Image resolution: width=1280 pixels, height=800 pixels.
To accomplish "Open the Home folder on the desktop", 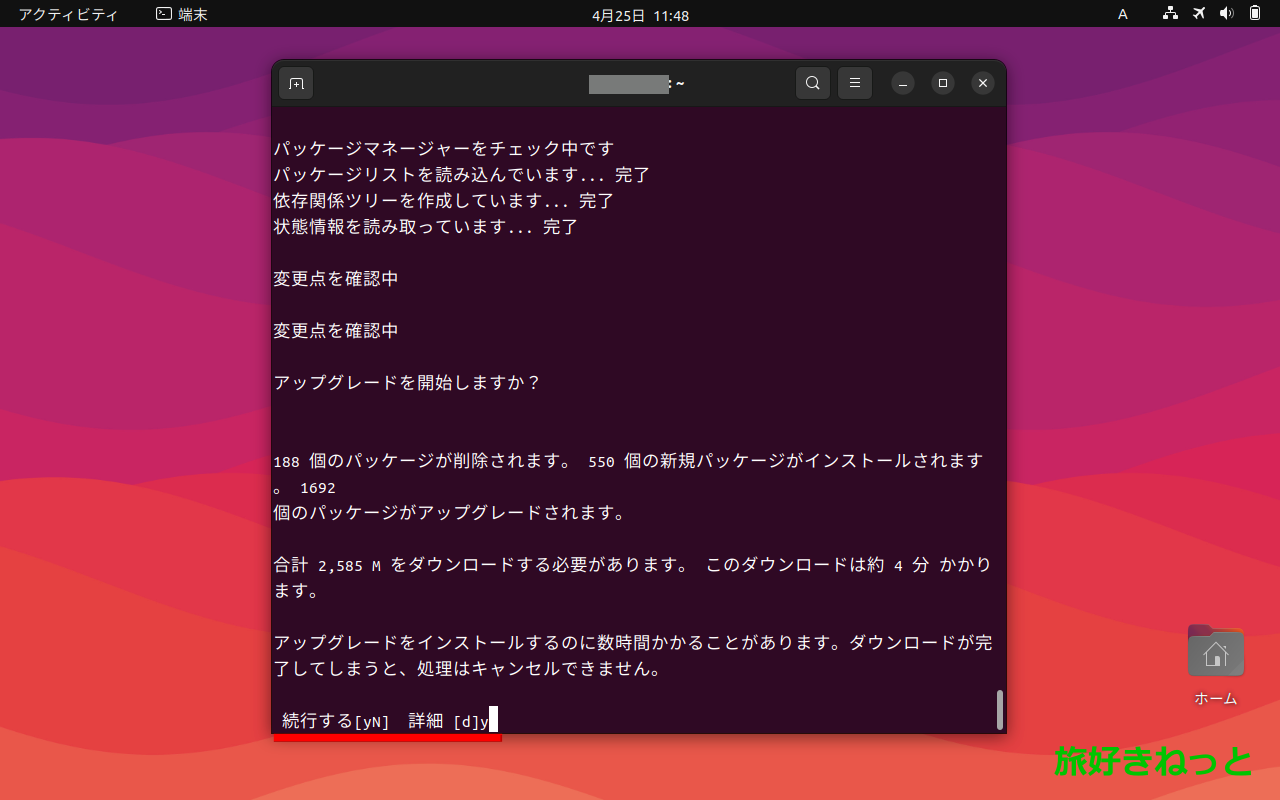I will [x=1215, y=650].
